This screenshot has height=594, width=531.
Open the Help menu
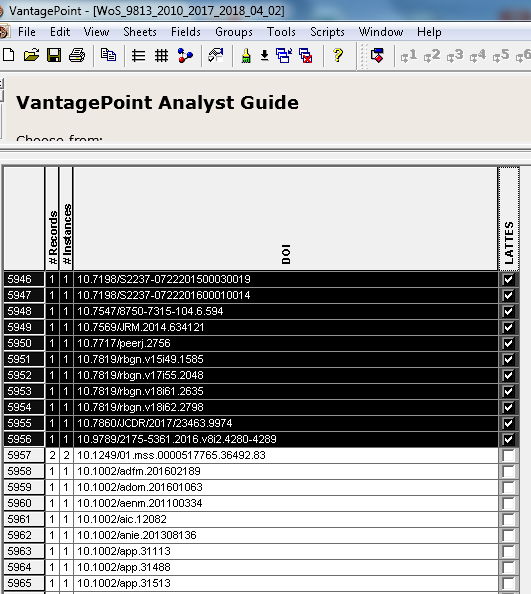click(429, 32)
